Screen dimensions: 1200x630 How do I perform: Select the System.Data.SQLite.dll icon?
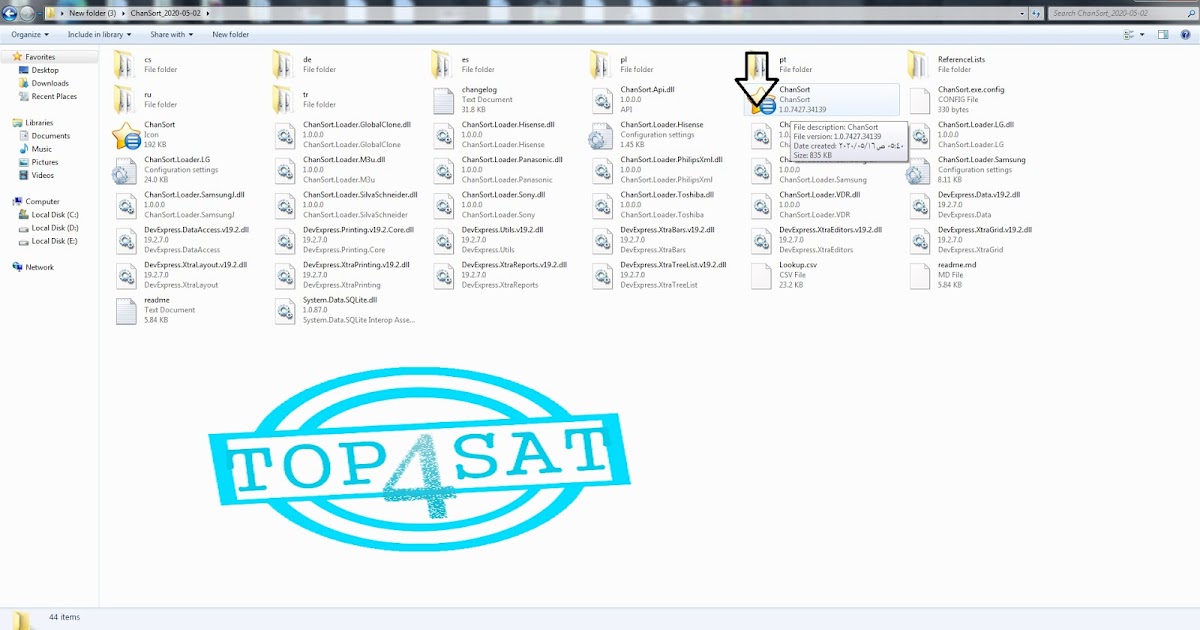(284, 310)
